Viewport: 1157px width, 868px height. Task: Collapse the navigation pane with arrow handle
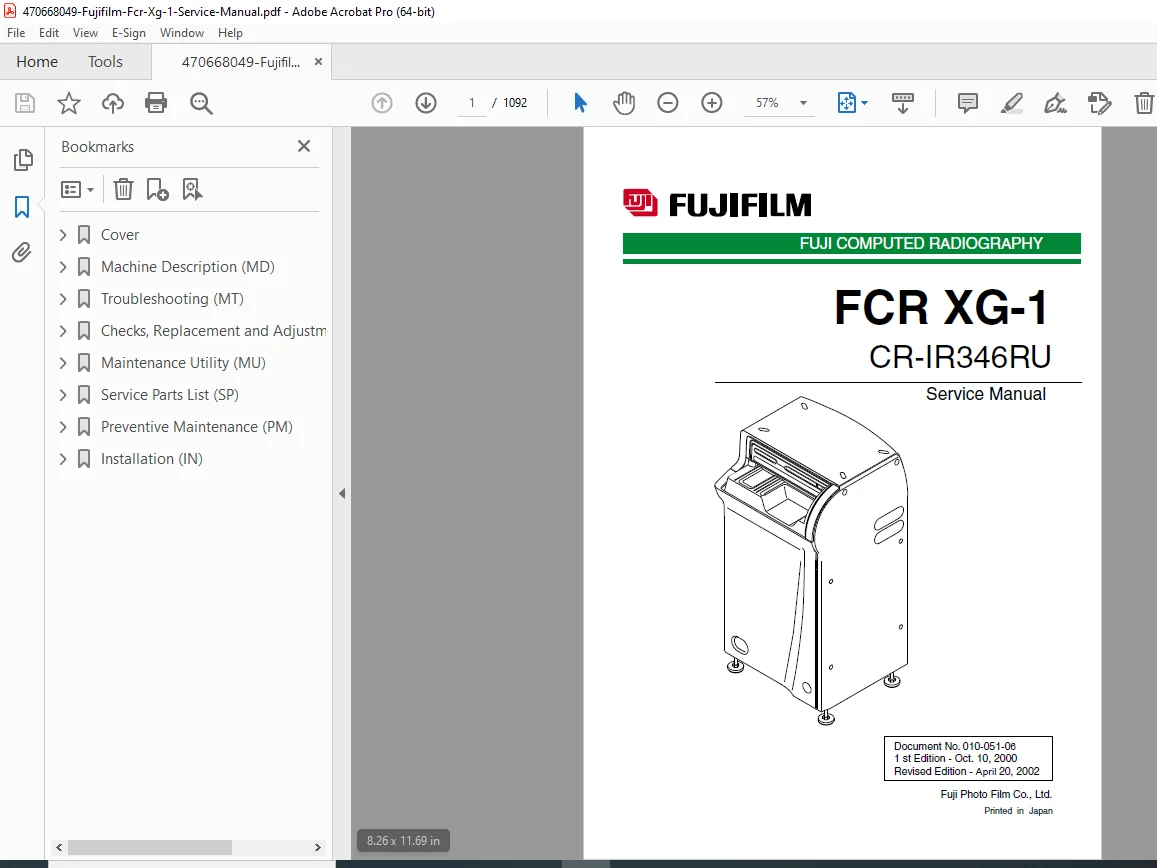coord(342,493)
